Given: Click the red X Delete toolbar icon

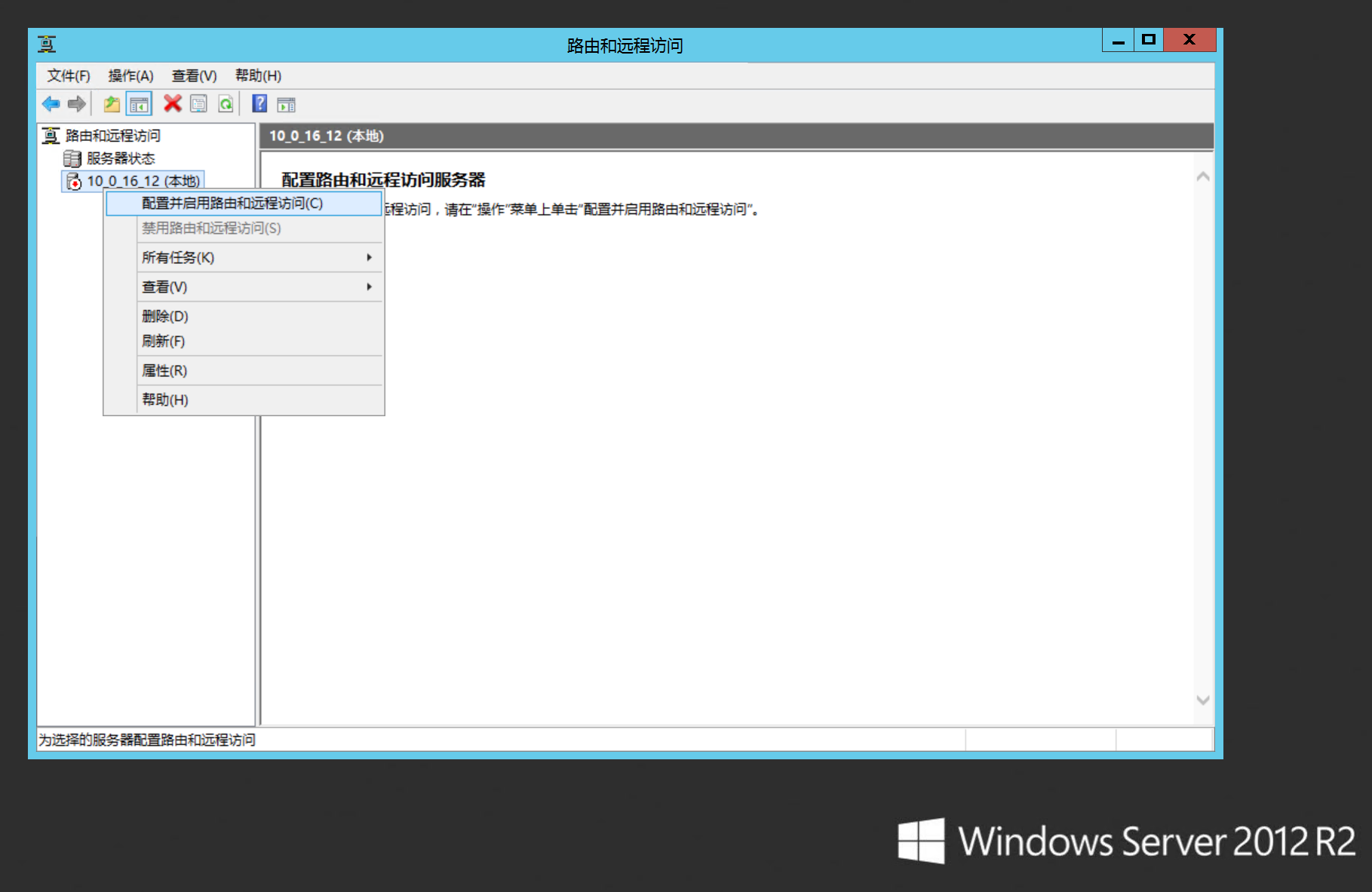Looking at the screenshot, I should point(173,104).
